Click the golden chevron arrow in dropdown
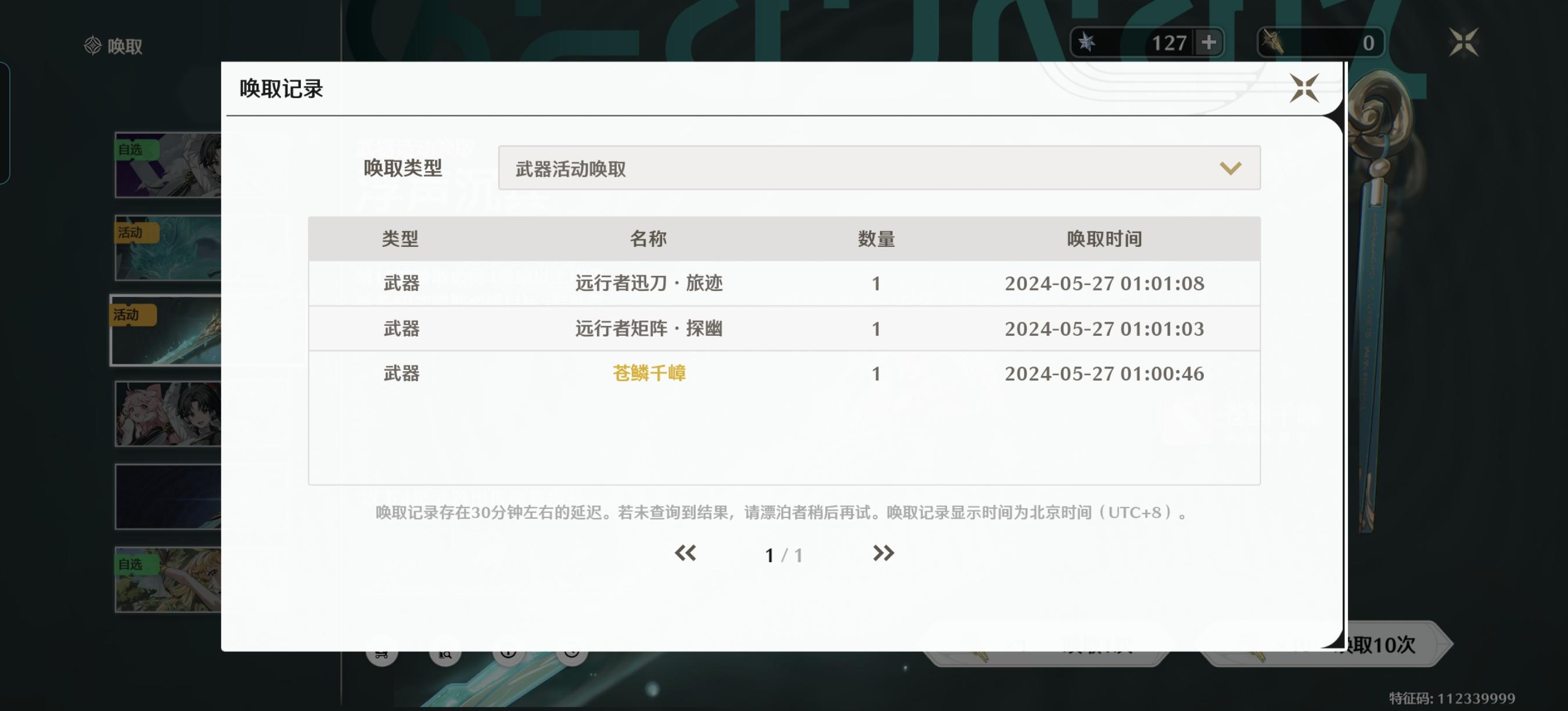The image size is (1568, 711). 1229,168
